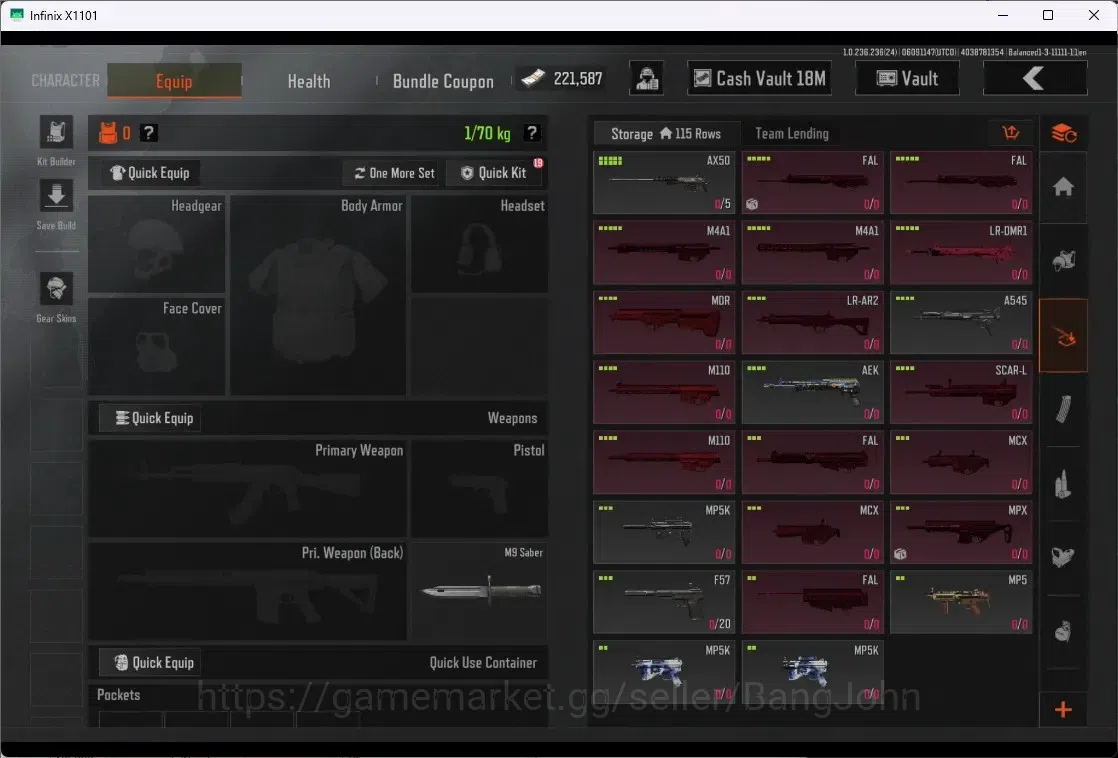1118x758 pixels.
Task: Open the character profile icon beside cash
Action: [x=647, y=78]
